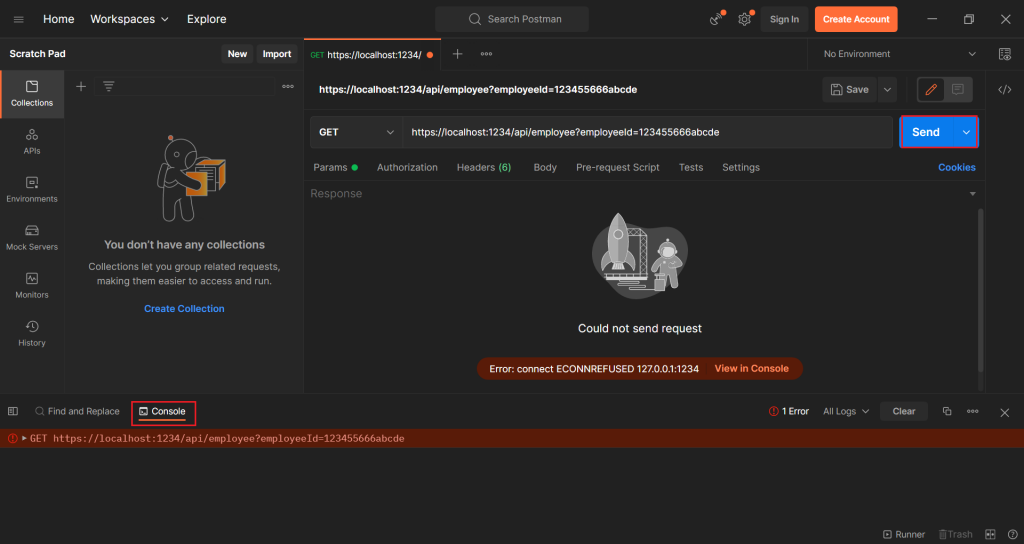This screenshot has width=1024, height=544.
Task: Open the code snippet icon
Action: click(x=1005, y=89)
